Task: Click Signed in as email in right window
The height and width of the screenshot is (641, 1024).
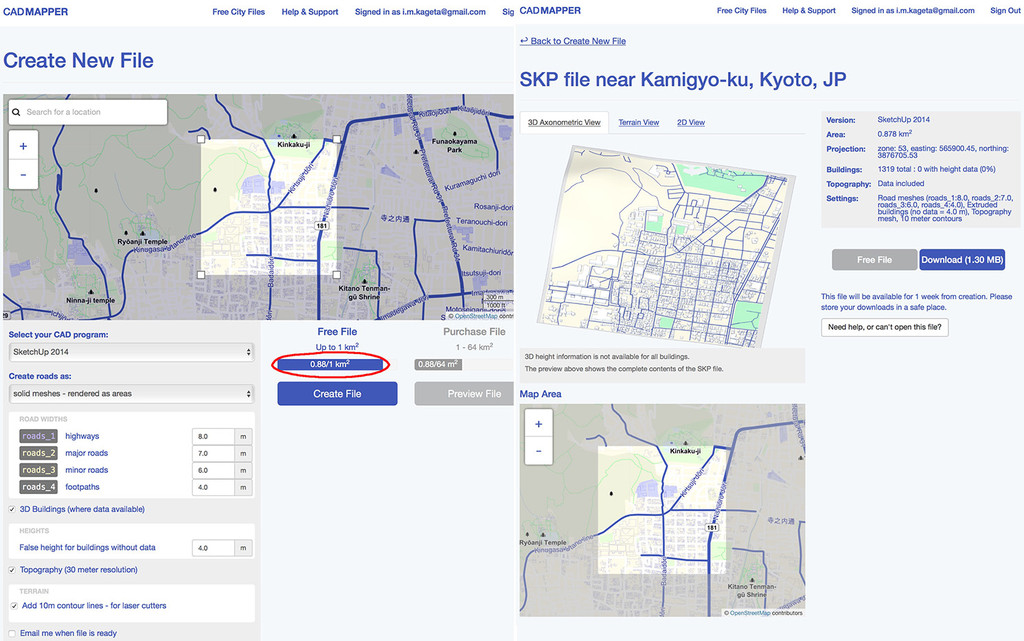Action: 913,10
